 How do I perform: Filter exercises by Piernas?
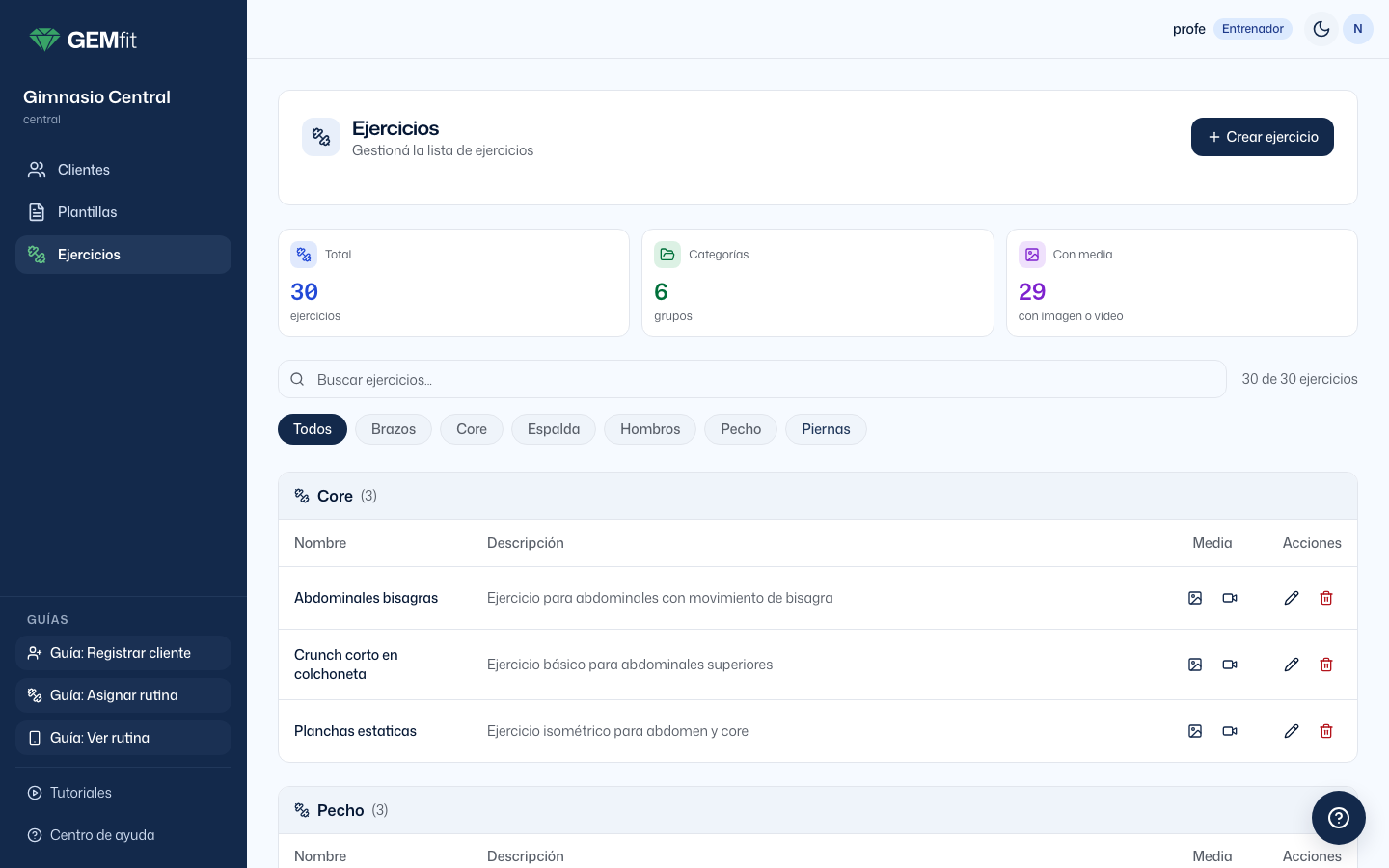[827, 429]
